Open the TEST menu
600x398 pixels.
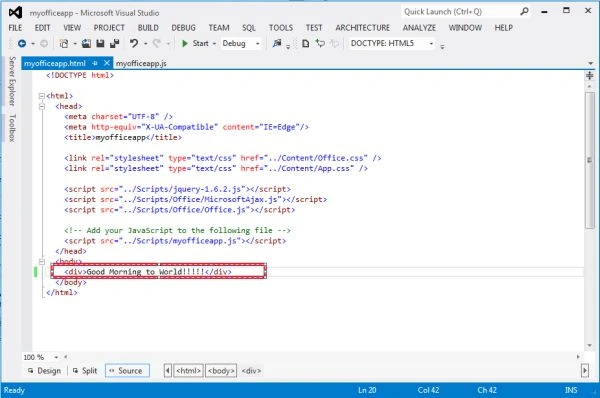pos(314,28)
